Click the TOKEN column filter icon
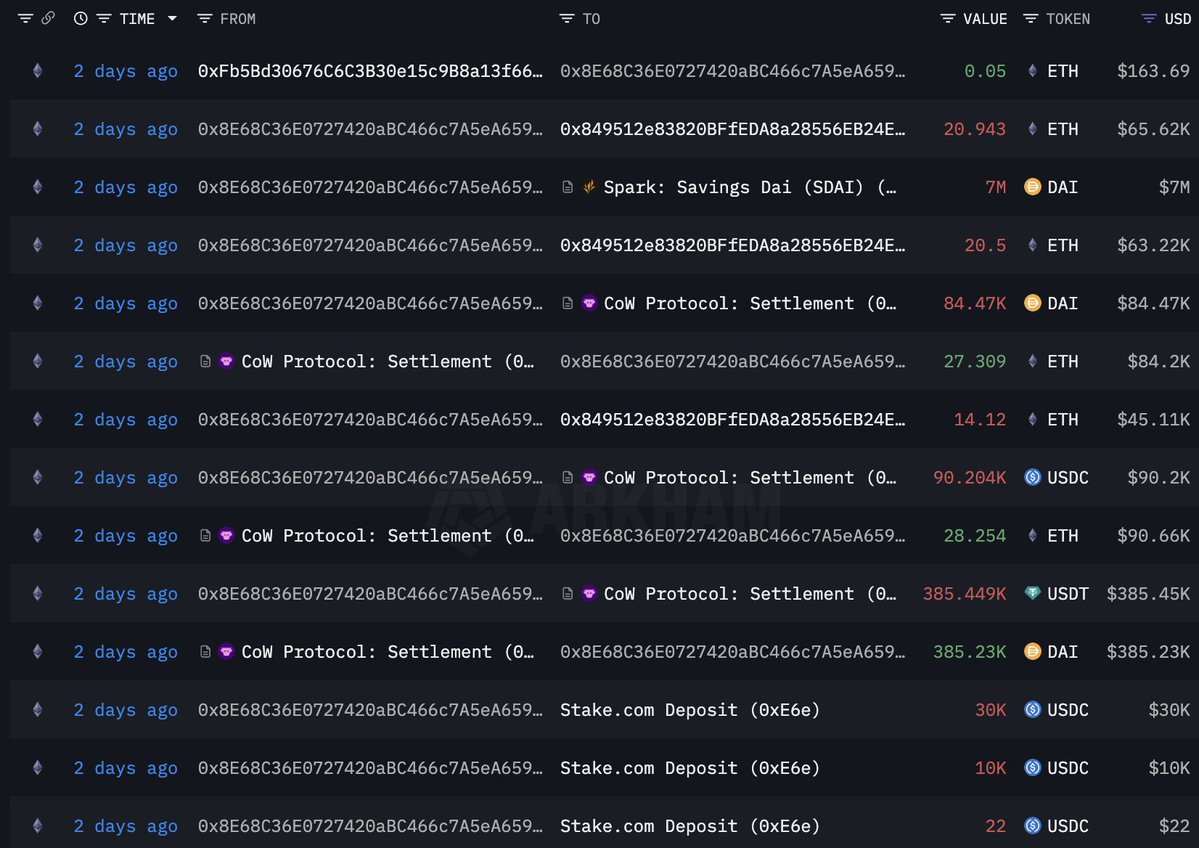The height and width of the screenshot is (848, 1199). (x=1030, y=19)
